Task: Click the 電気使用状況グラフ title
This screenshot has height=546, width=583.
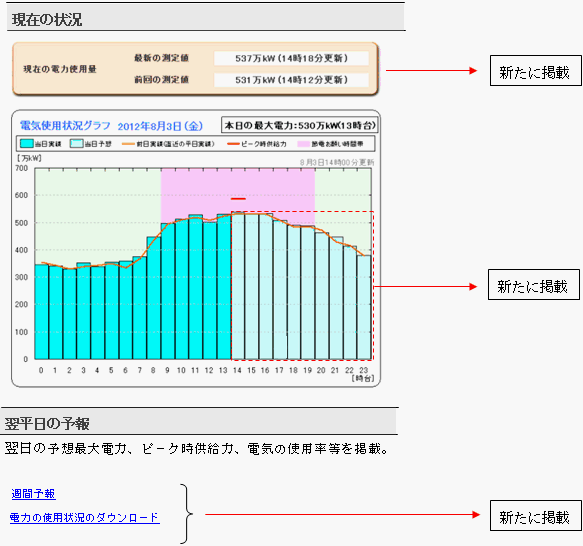Action: pos(65,126)
